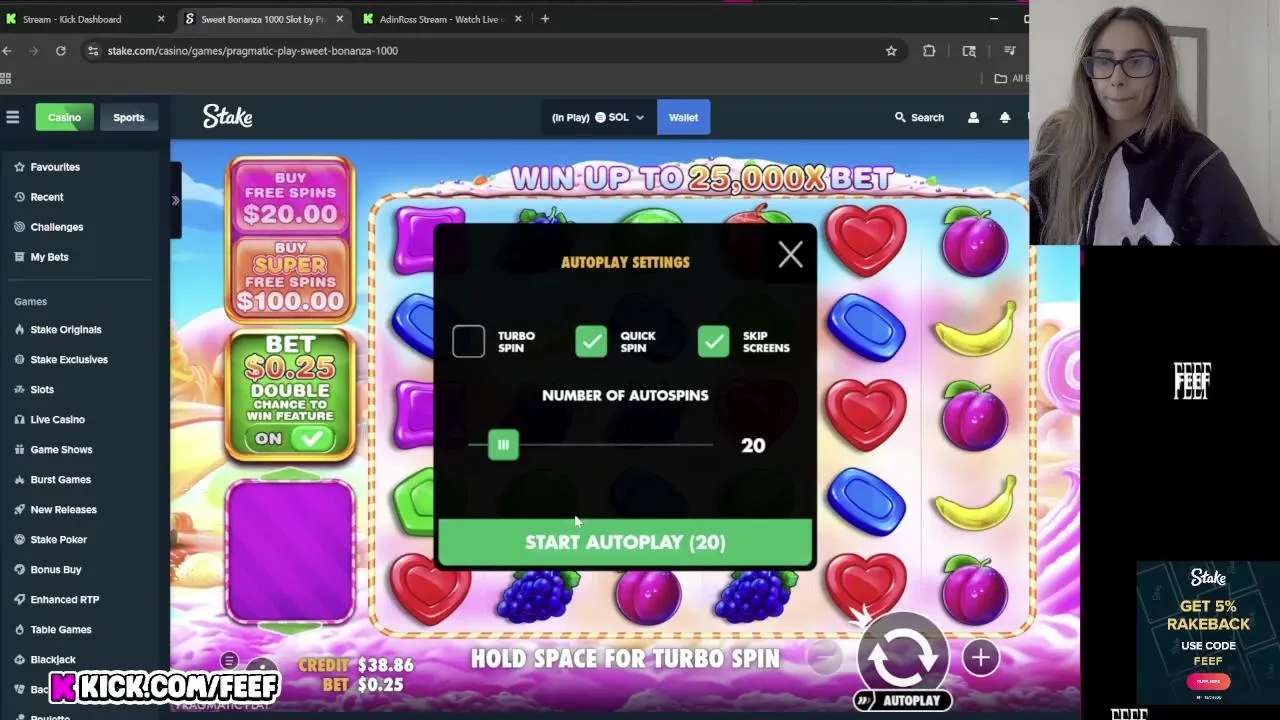Open Live Casino category
Image resolution: width=1280 pixels, height=720 pixels.
tap(57, 419)
